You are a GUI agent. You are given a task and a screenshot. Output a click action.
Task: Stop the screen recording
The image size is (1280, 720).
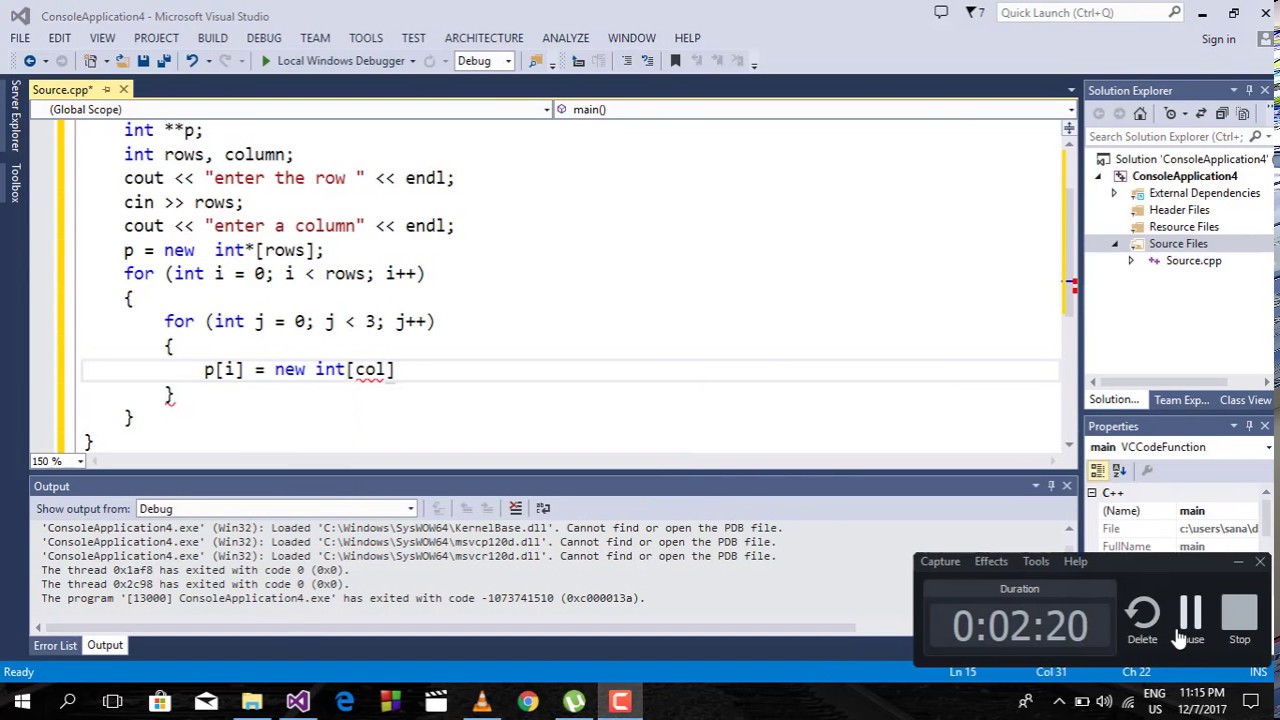[1239, 621]
